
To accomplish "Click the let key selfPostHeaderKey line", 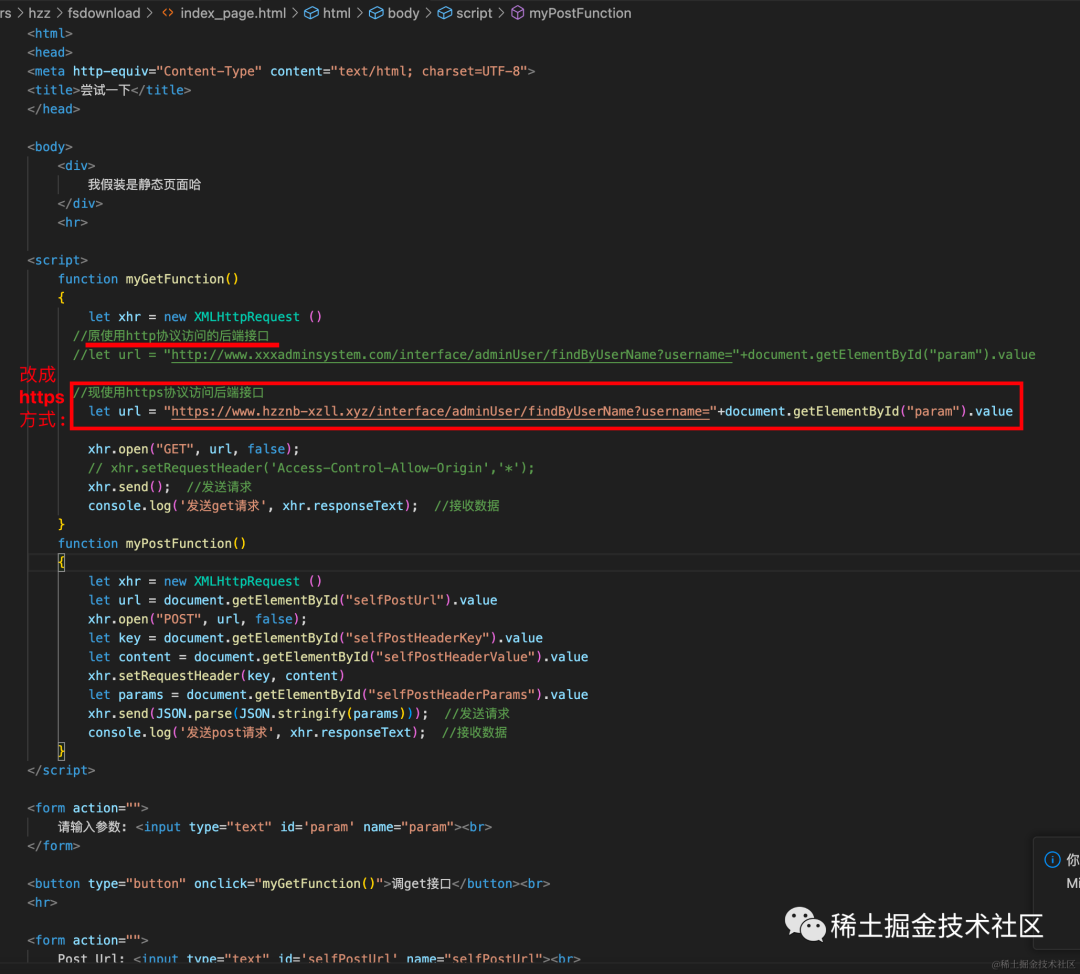I will [315, 638].
